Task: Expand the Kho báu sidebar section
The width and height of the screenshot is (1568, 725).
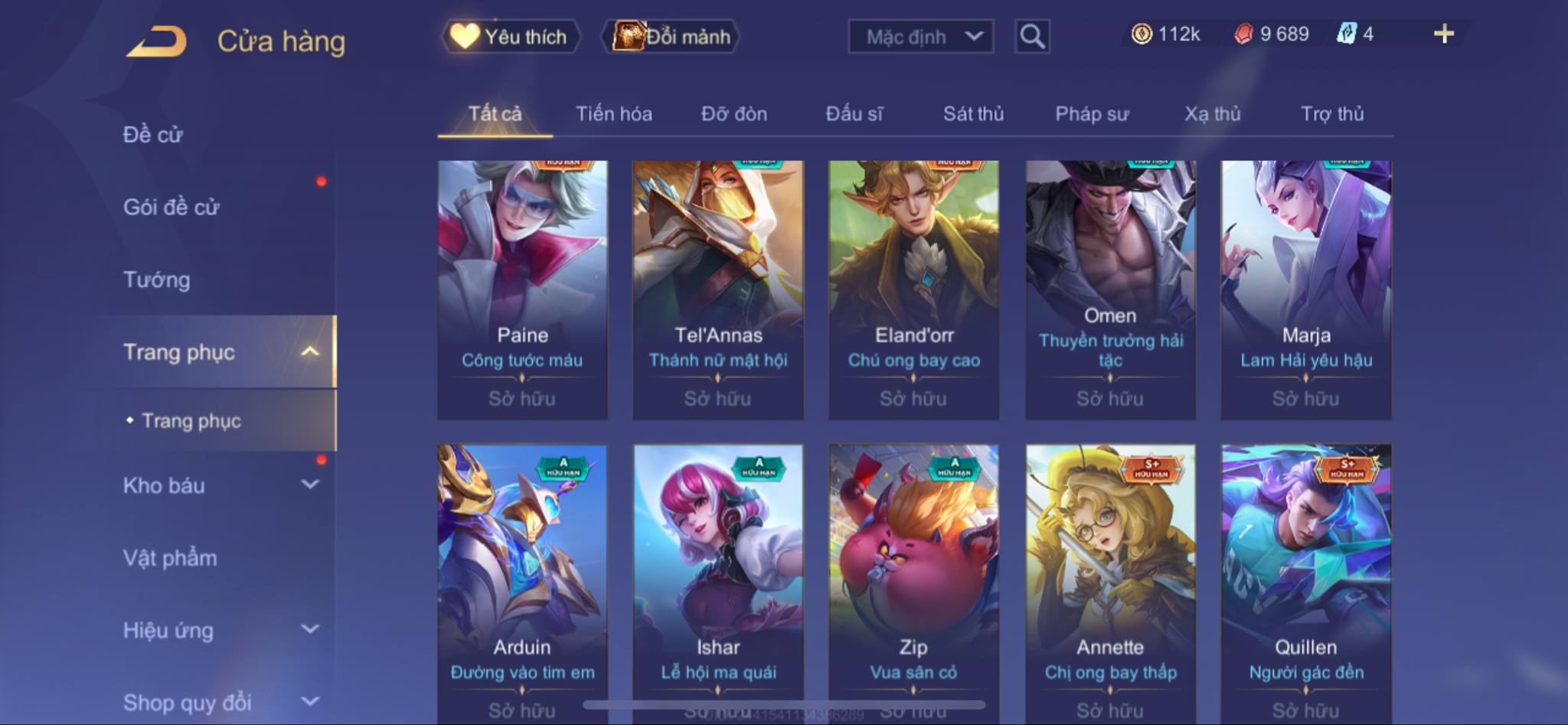Action: (x=310, y=484)
